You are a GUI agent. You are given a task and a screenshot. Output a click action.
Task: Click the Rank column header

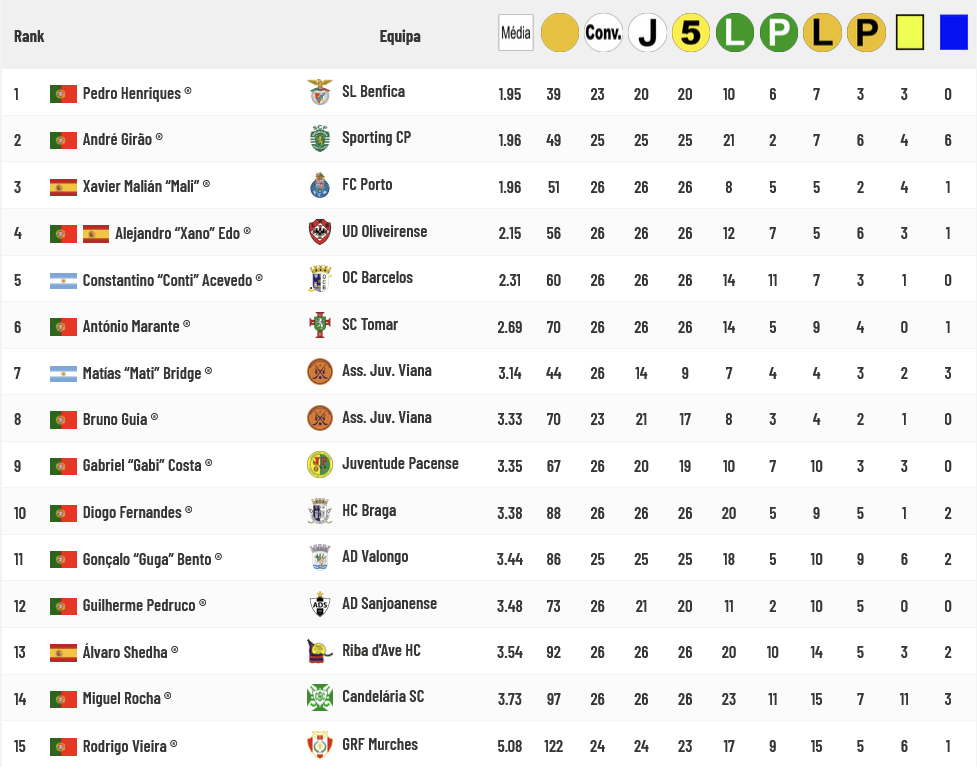tap(29, 36)
